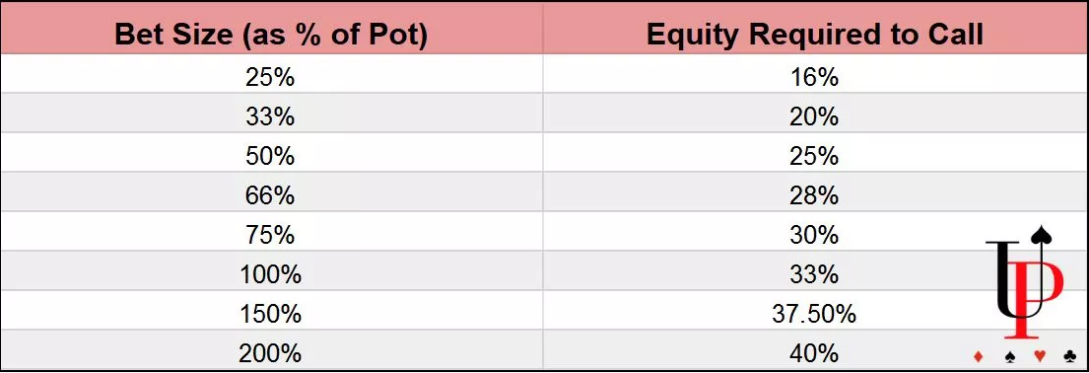Select the 200% bet size cell
The width and height of the screenshot is (1089, 373).
271,354
